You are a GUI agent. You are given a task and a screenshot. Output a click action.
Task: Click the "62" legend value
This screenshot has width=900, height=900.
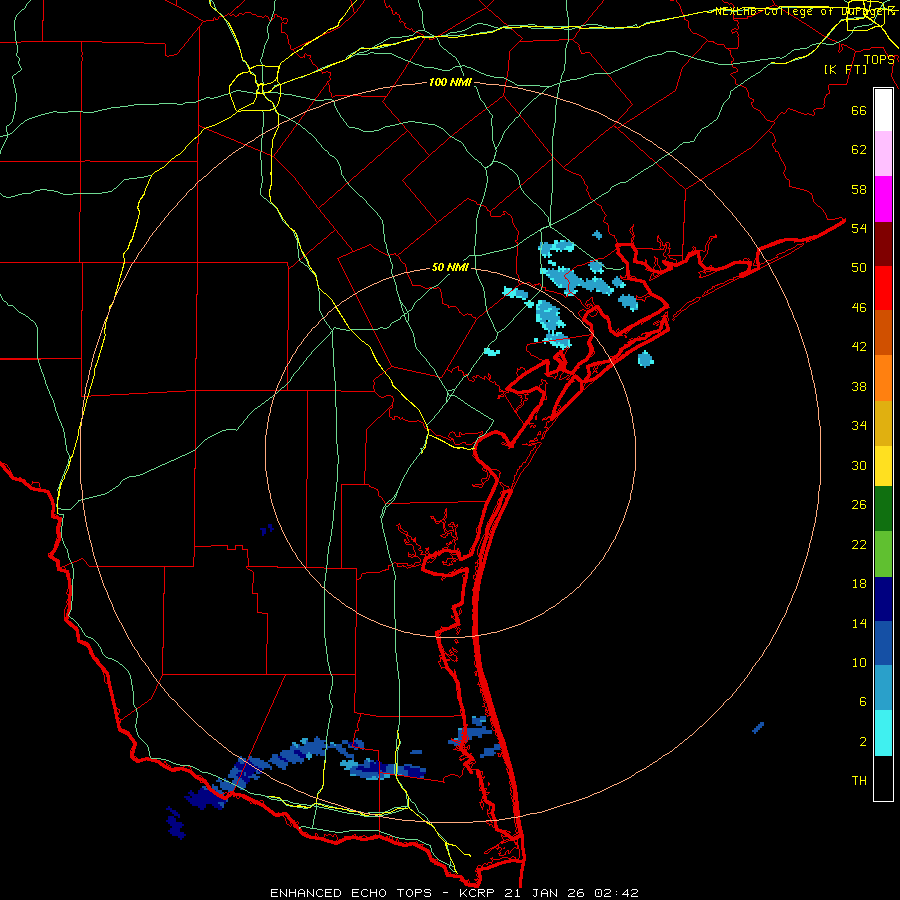[x=859, y=150]
